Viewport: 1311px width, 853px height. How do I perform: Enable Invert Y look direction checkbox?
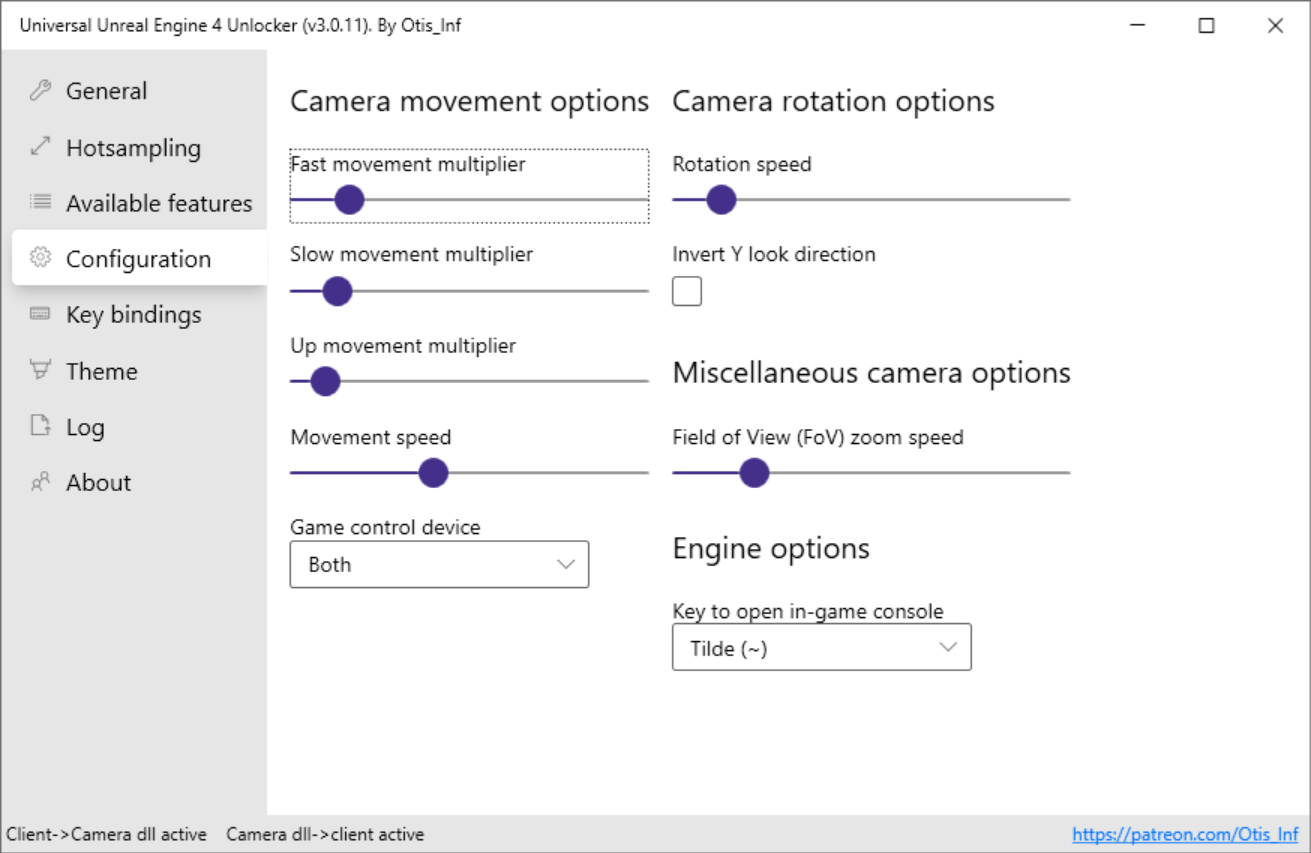(687, 291)
